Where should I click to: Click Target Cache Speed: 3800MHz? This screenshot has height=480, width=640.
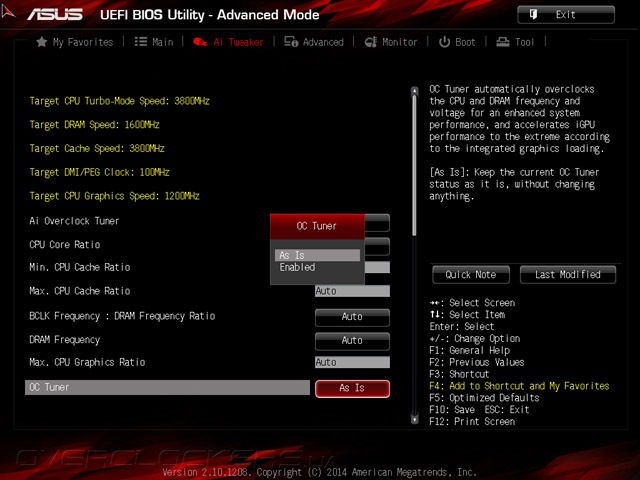pyautogui.click(x=97, y=148)
